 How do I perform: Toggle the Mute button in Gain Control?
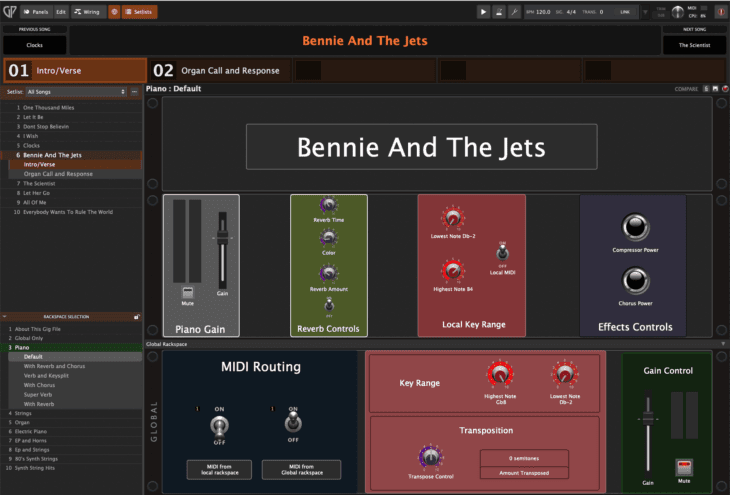(x=684, y=466)
